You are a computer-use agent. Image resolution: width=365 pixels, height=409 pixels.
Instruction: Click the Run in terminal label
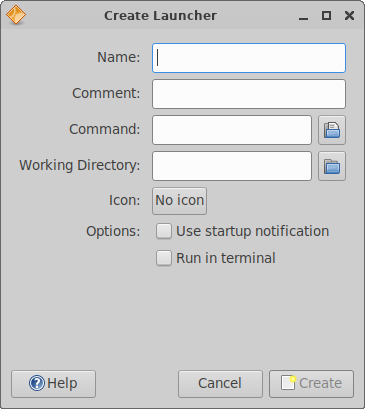click(x=226, y=258)
